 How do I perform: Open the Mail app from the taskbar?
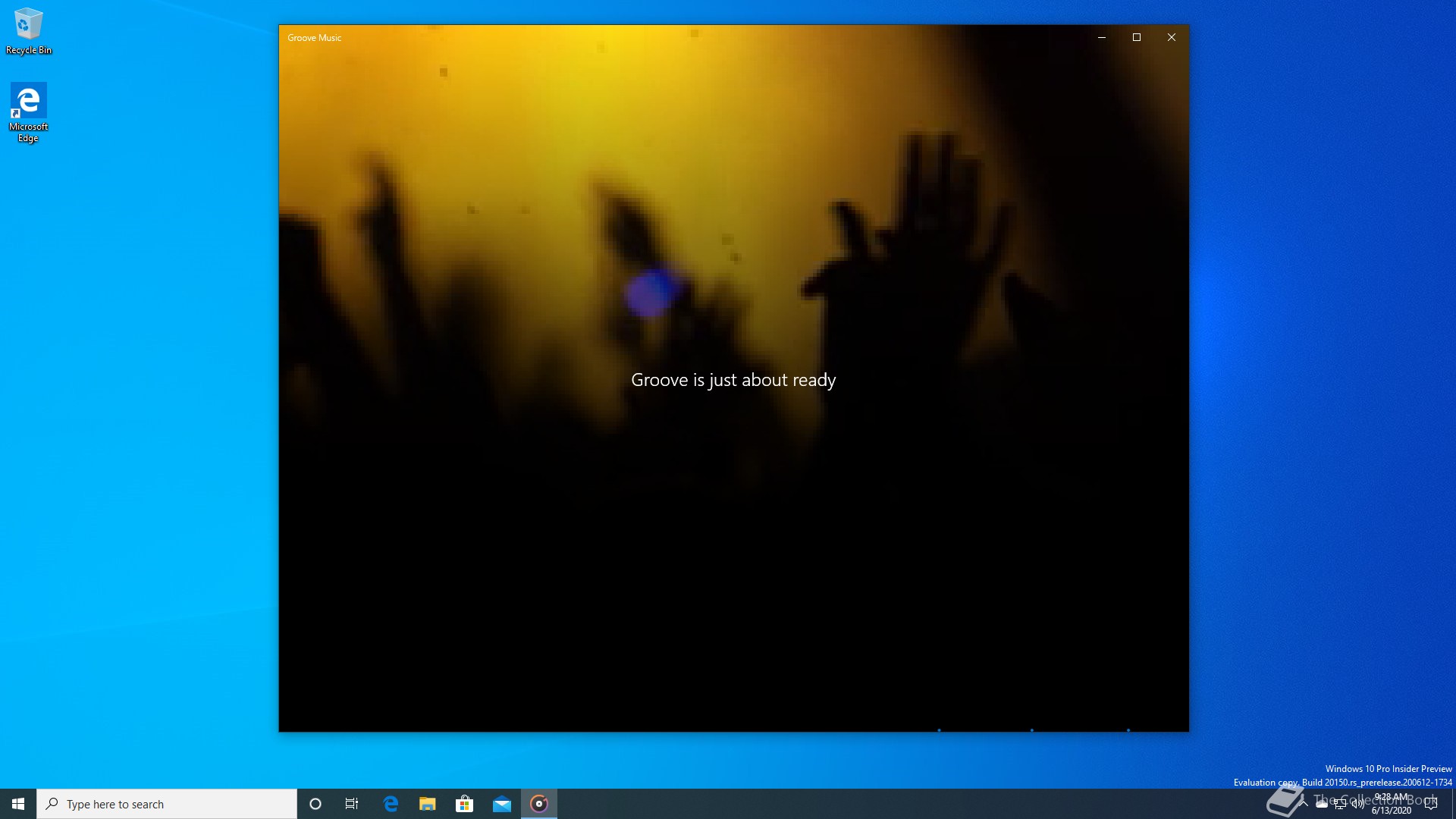tap(502, 804)
